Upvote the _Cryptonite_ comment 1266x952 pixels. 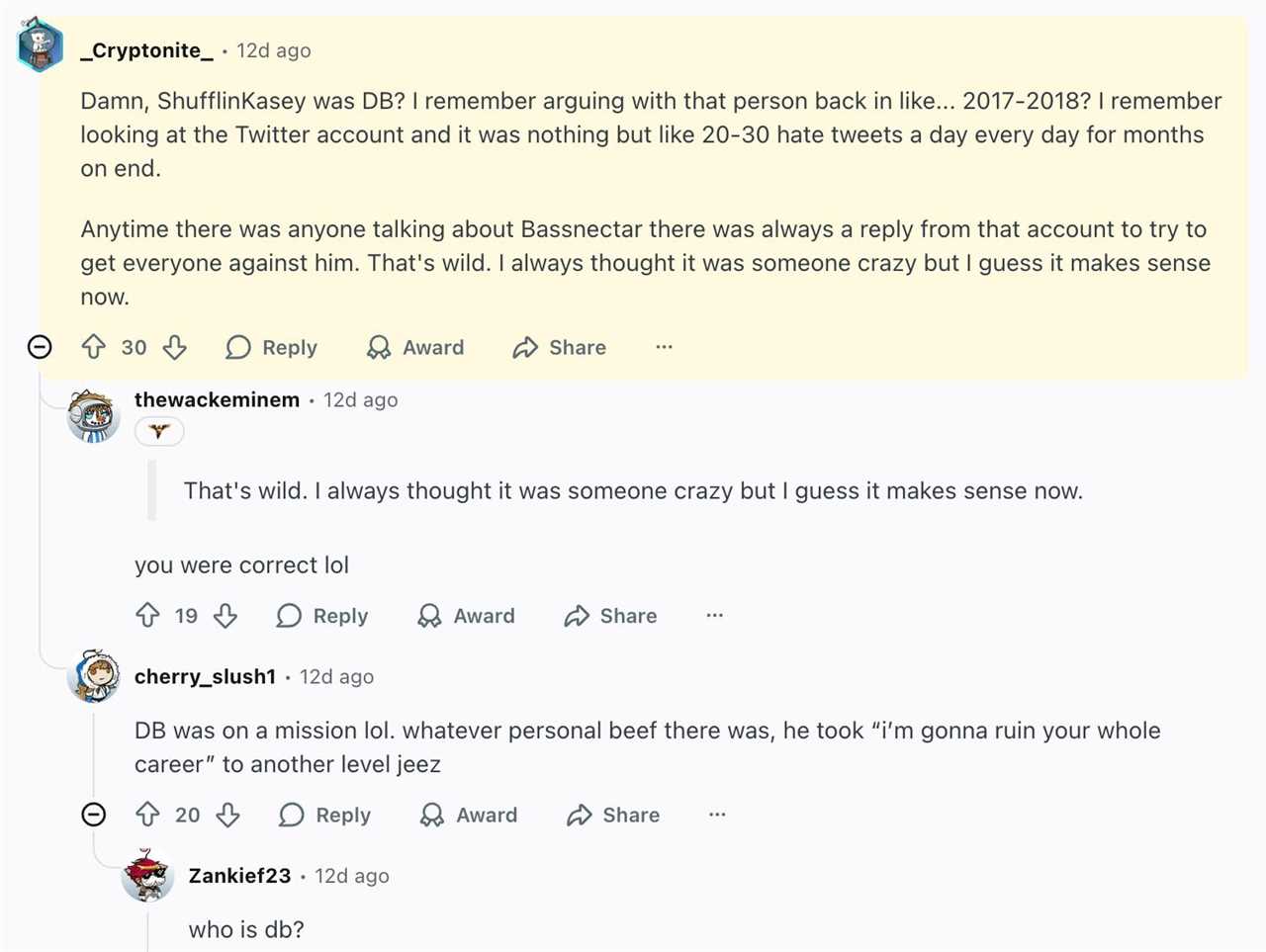94,347
